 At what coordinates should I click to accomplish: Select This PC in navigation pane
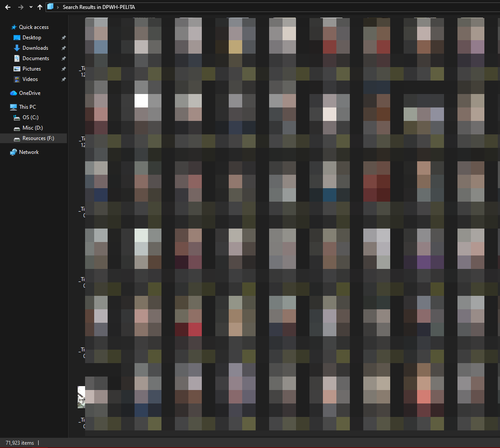pyautogui.click(x=27, y=107)
